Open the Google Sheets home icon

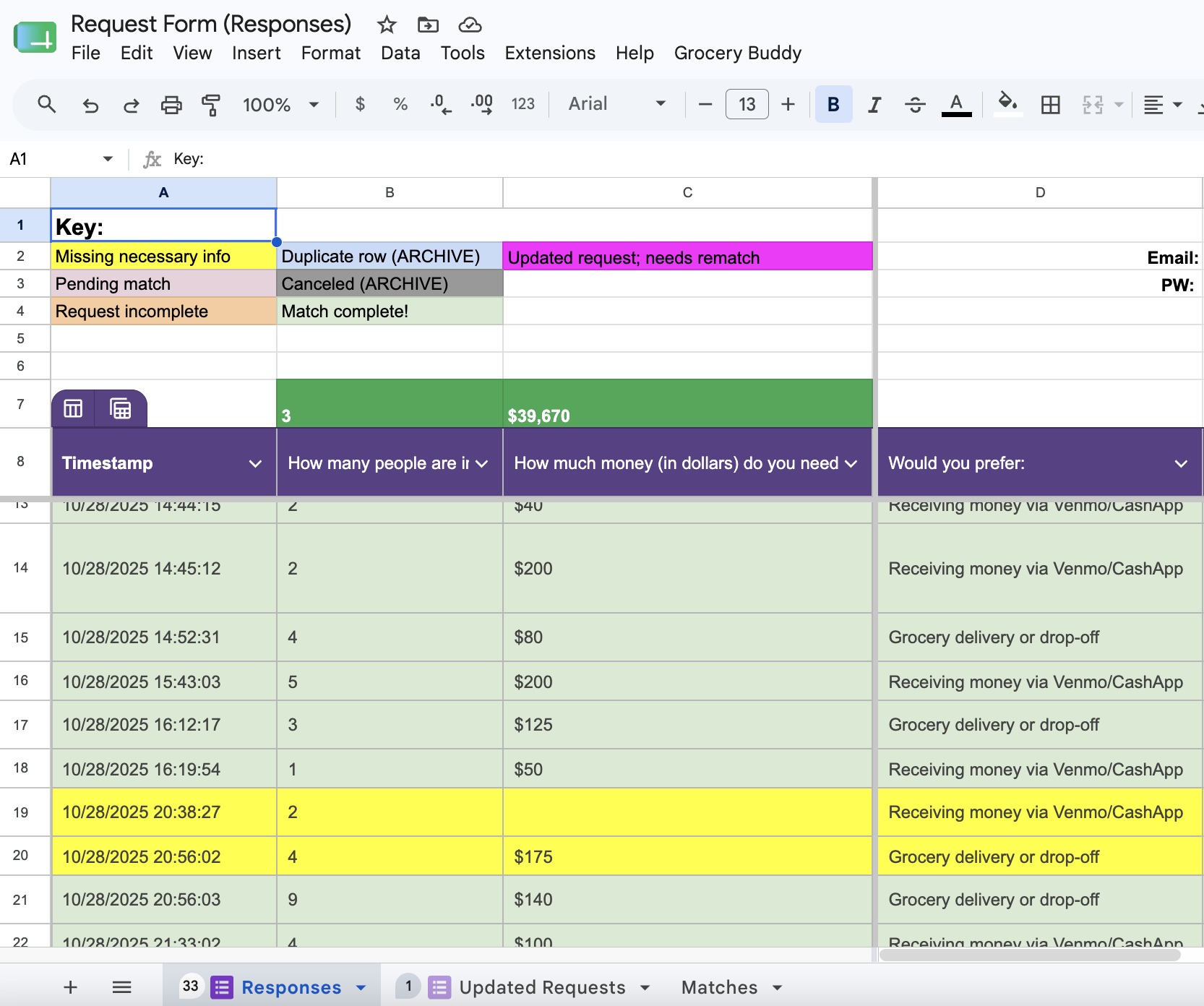pos(35,38)
